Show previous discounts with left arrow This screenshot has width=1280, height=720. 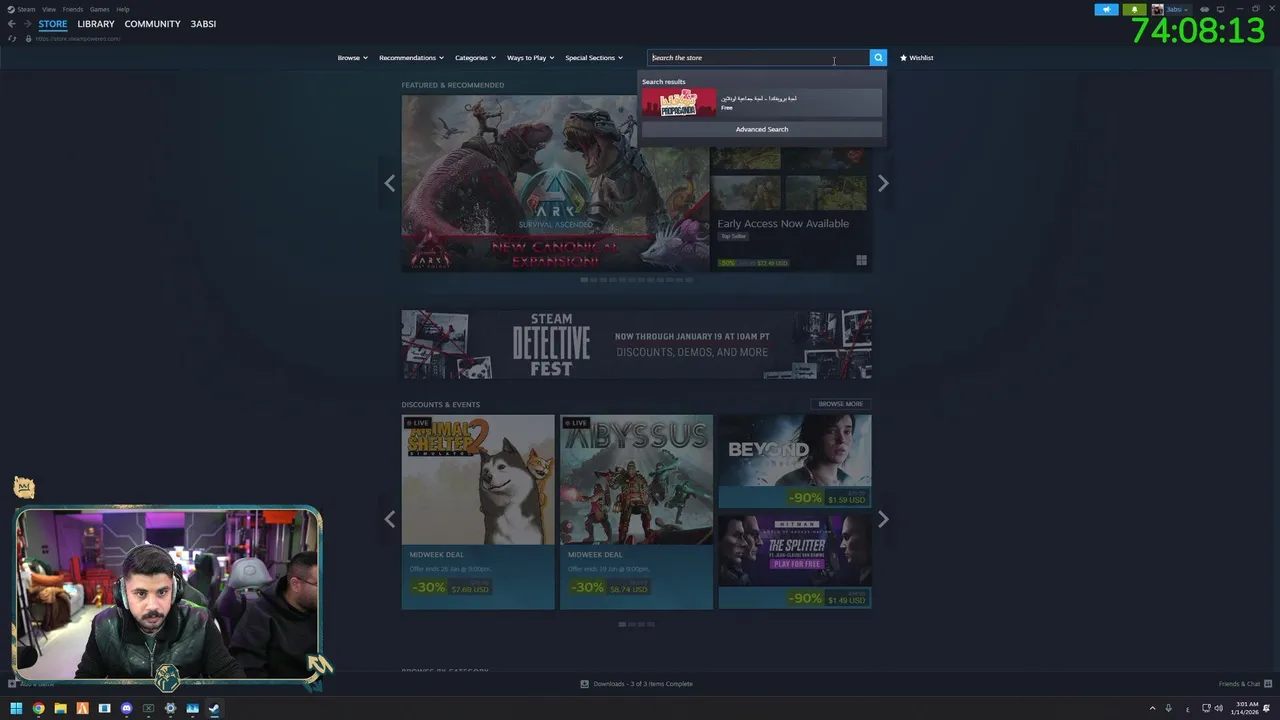(390, 519)
